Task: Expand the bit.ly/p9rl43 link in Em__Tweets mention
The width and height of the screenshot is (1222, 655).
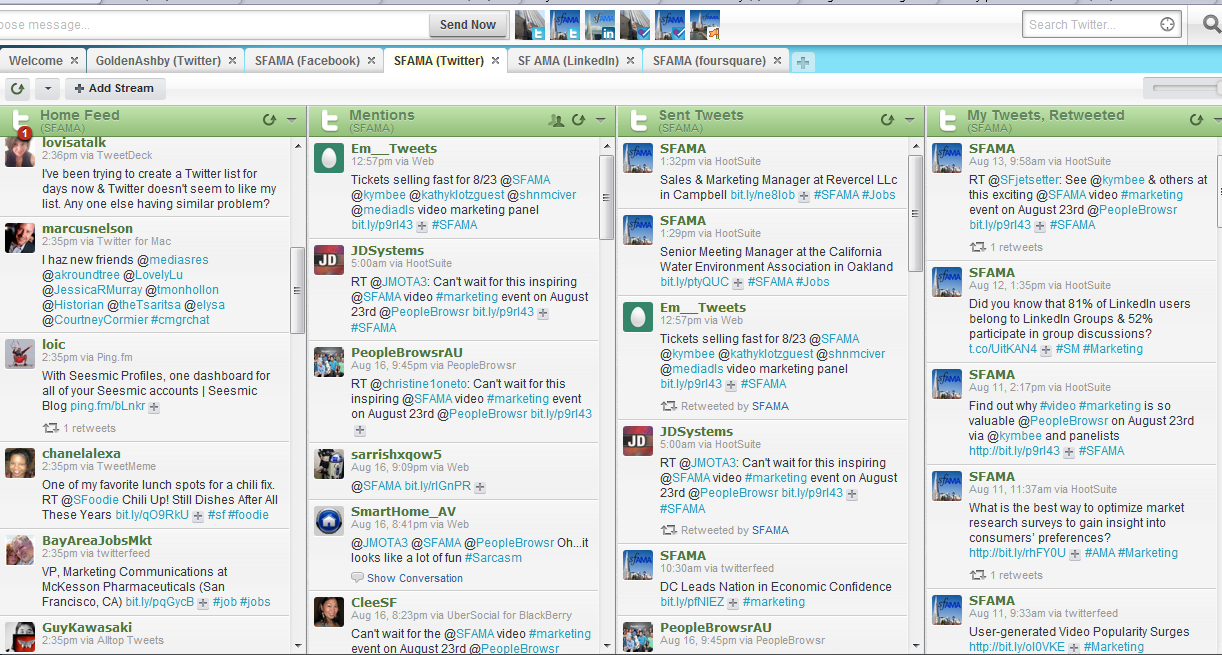Action: click(424, 226)
